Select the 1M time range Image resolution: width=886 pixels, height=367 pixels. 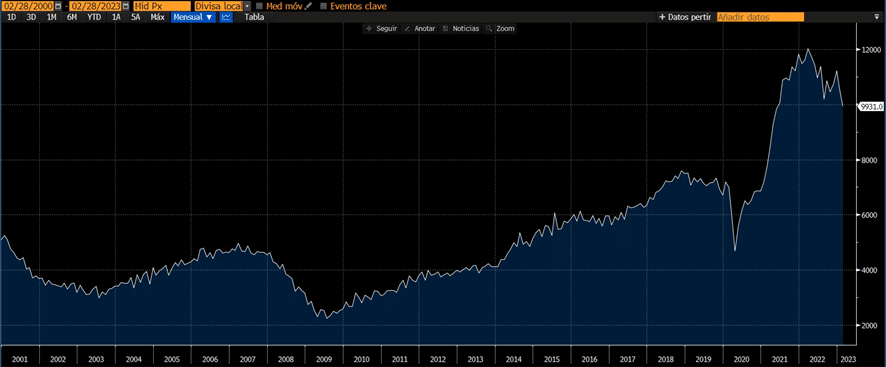tap(51, 17)
